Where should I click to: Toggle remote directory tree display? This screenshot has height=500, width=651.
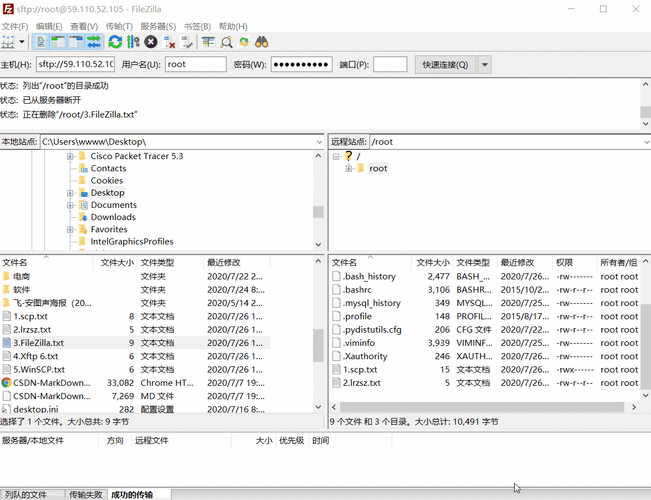(x=76, y=42)
